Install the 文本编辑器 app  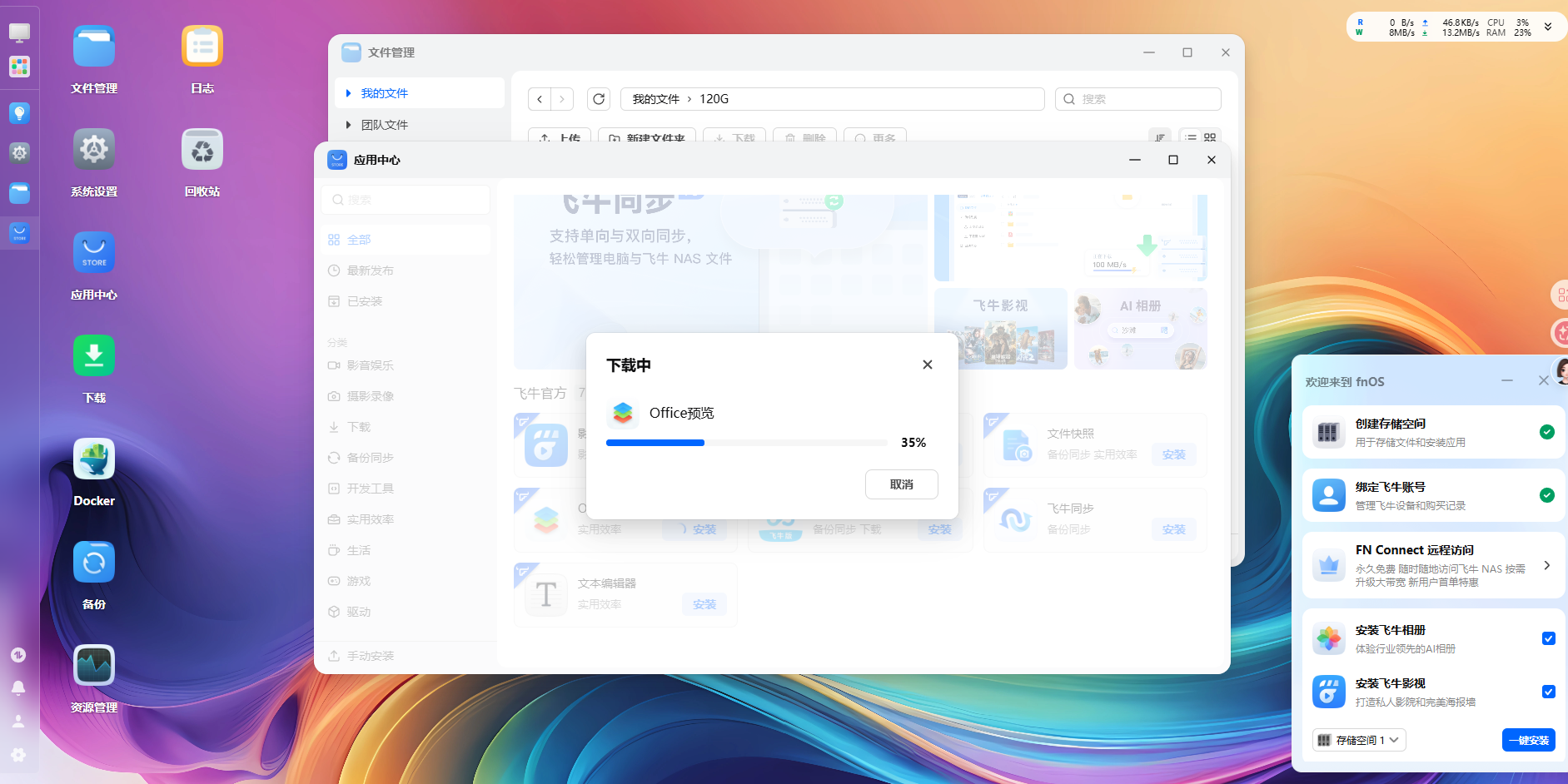point(704,604)
